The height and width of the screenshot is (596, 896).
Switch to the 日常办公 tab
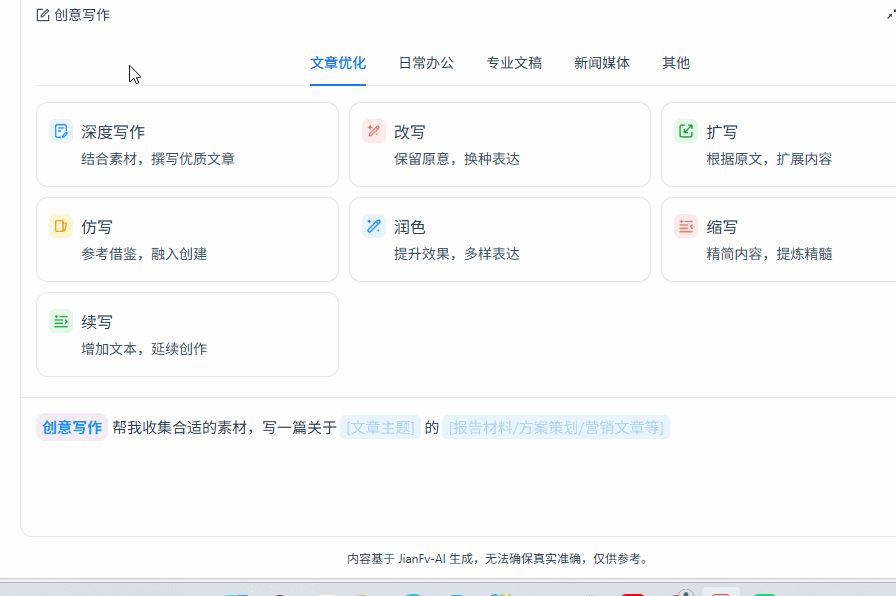coord(425,62)
